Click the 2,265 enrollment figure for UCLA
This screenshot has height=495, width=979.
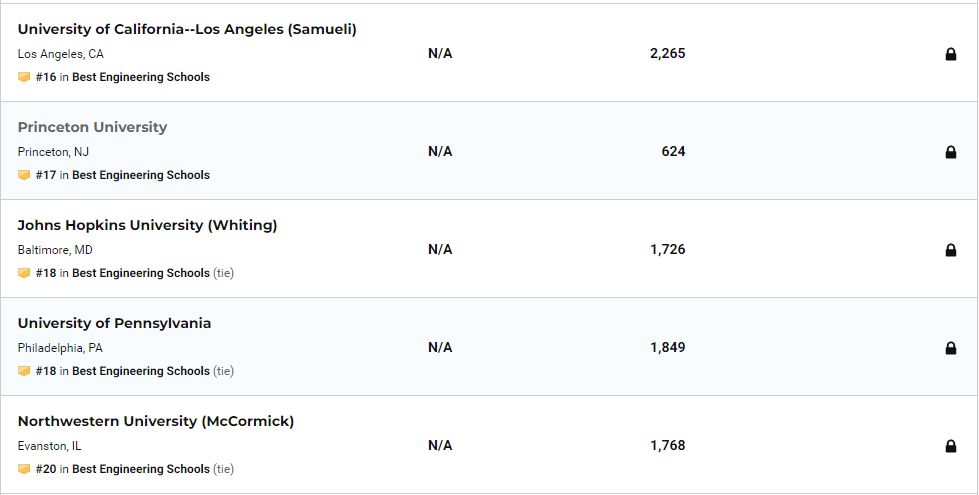(667, 53)
